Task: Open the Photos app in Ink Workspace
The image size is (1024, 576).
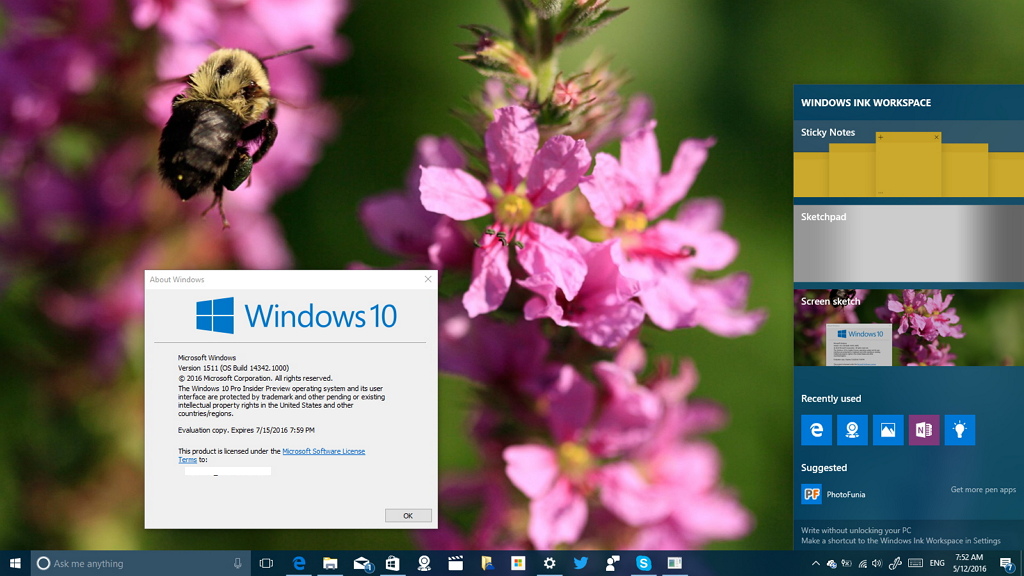Action: tap(886, 430)
